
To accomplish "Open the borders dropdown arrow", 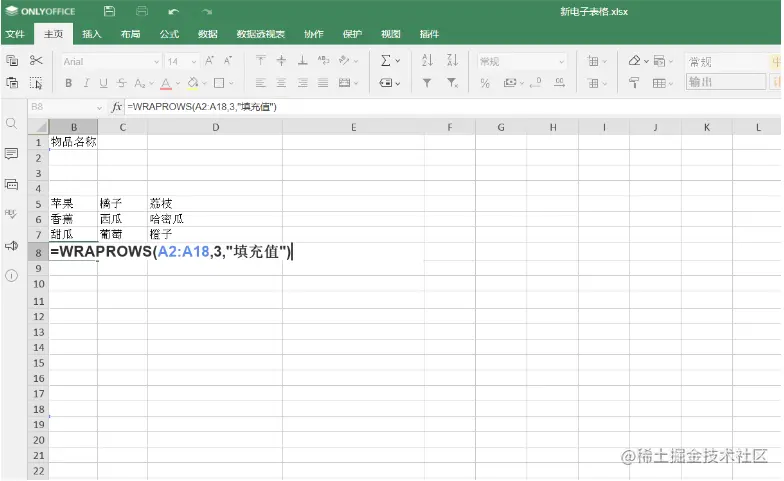I will pos(231,84).
